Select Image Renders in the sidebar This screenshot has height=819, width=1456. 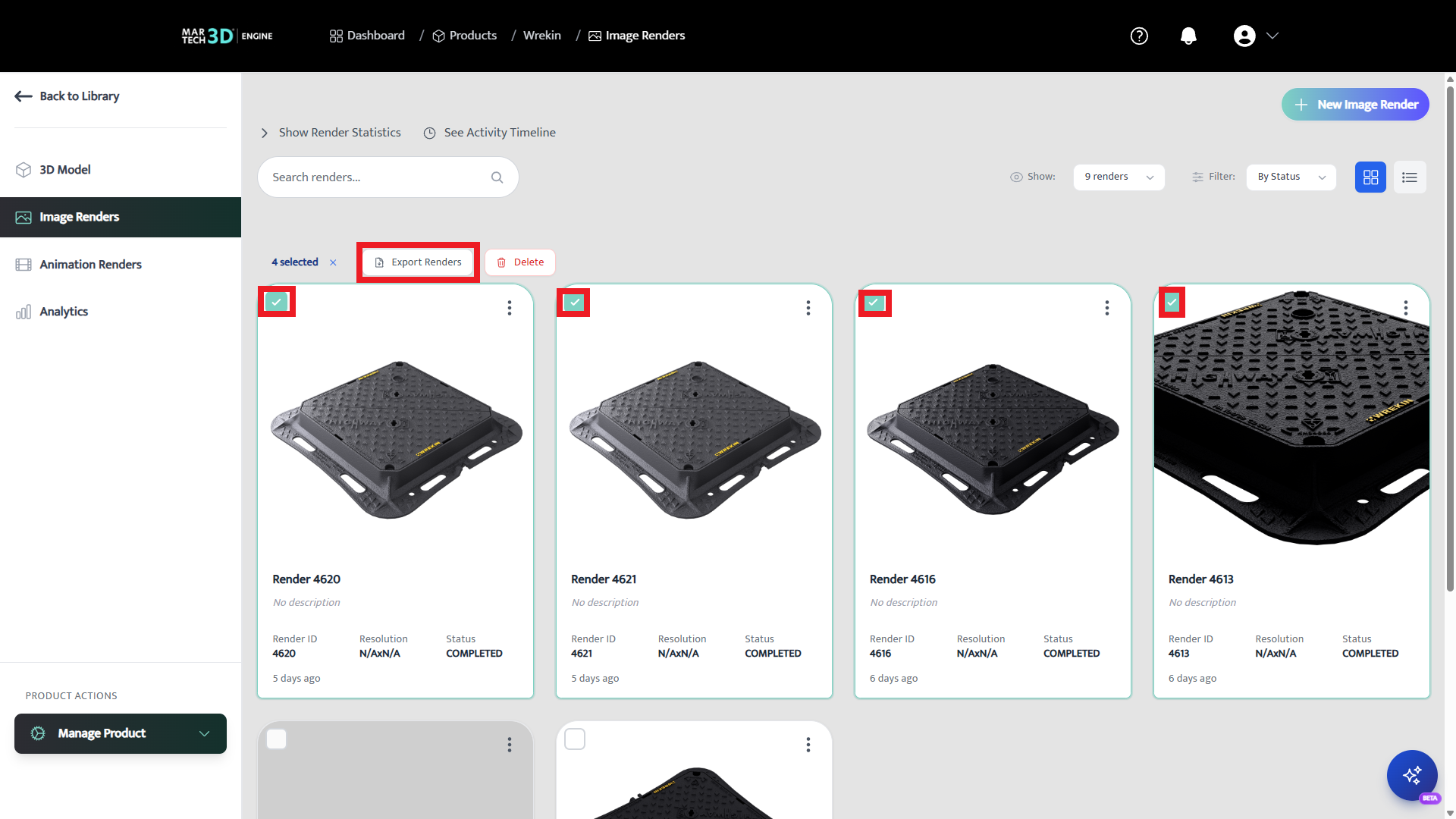pyautogui.click(x=121, y=217)
